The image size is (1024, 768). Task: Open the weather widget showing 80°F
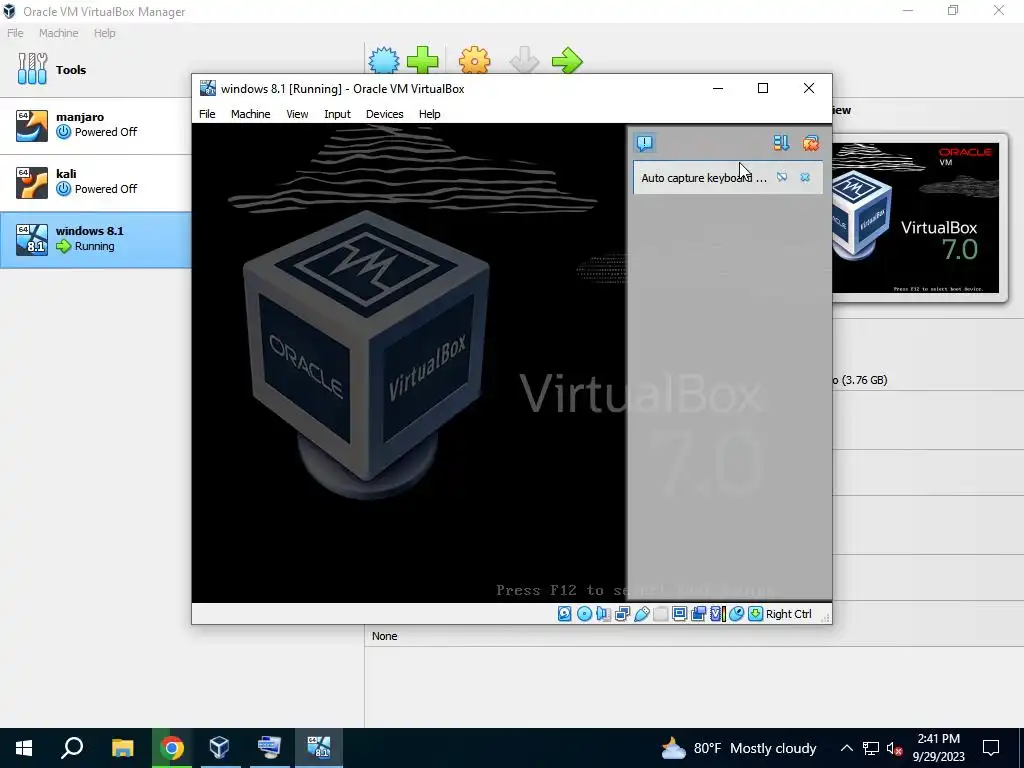click(738, 748)
